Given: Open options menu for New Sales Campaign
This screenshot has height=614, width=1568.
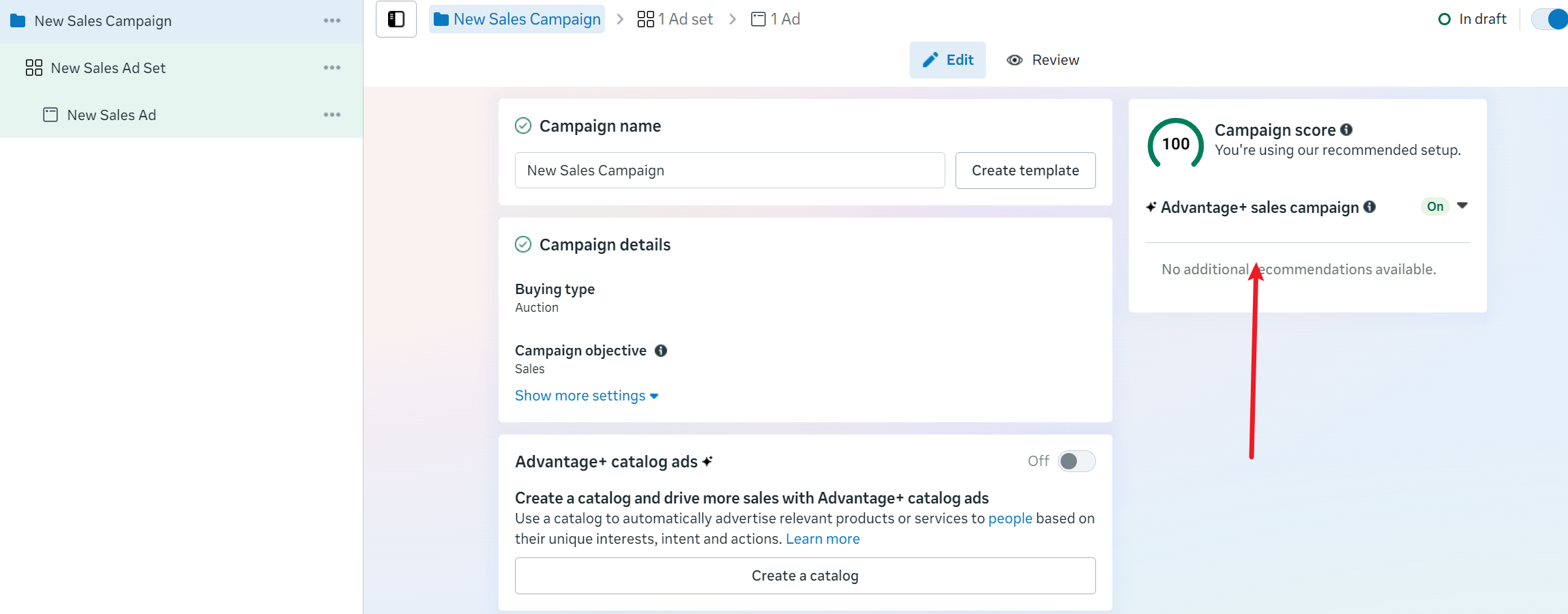Looking at the screenshot, I should [332, 20].
